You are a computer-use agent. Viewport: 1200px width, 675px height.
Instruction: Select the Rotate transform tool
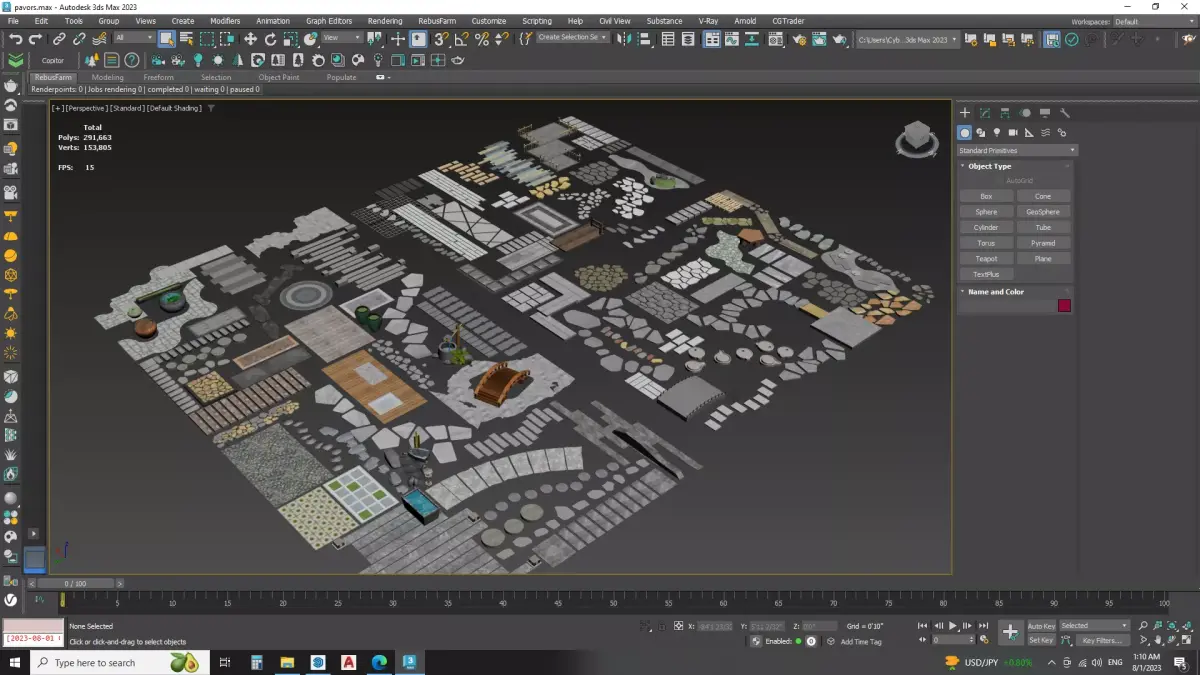pyautogui.click(x=271, y=39)
